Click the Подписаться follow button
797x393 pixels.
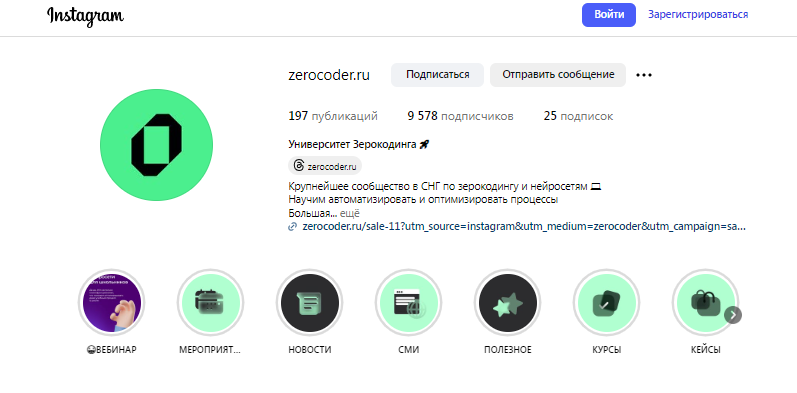437,75
